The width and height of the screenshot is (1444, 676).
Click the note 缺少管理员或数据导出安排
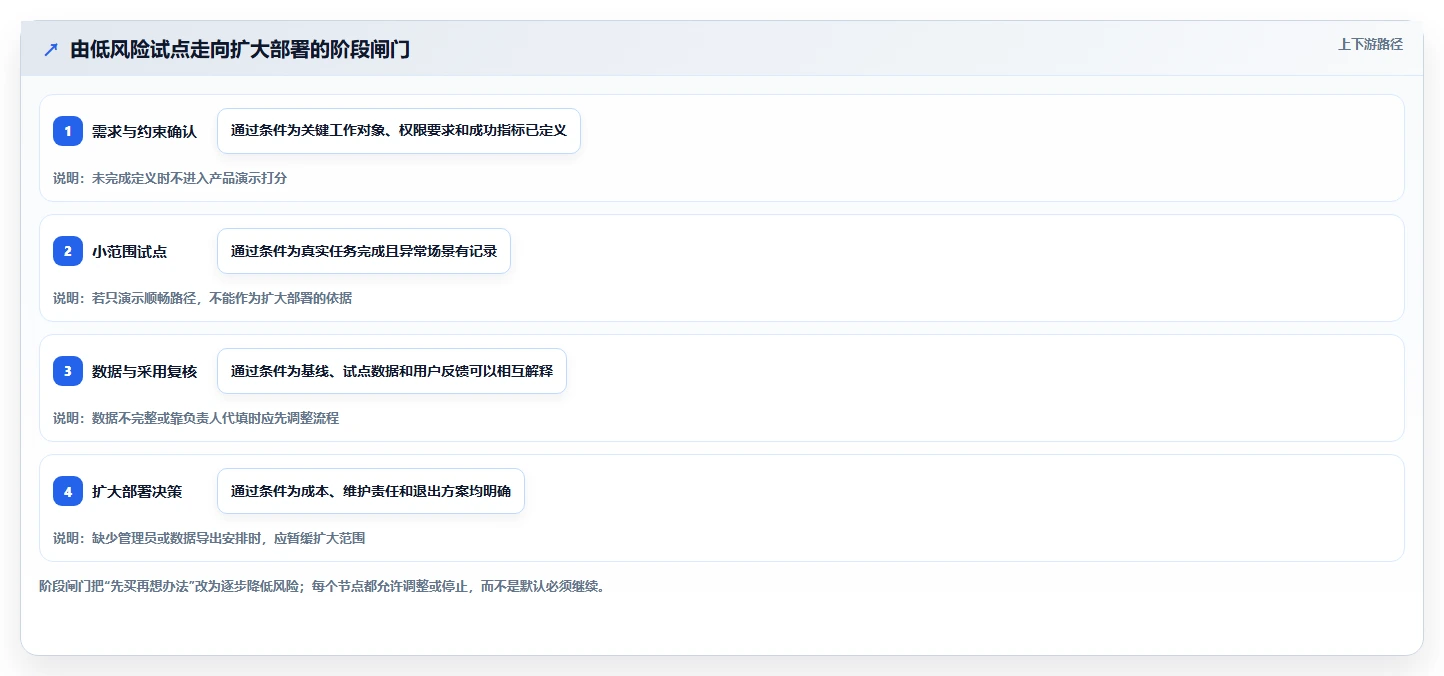coord(209,538)
